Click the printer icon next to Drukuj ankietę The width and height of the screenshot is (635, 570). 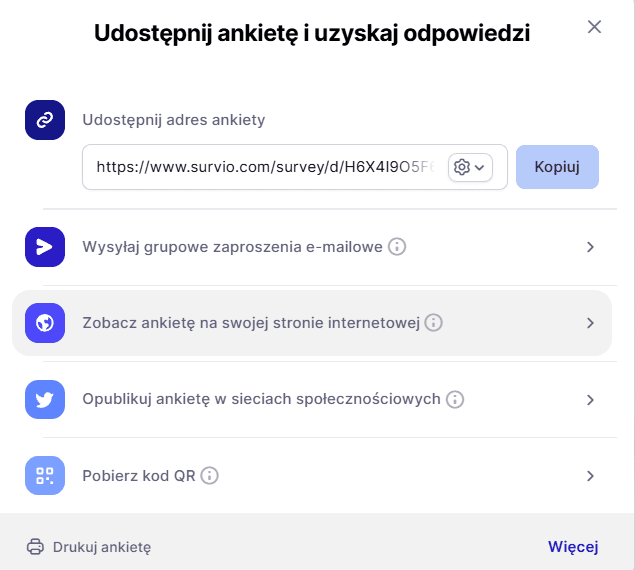(35, 547)
